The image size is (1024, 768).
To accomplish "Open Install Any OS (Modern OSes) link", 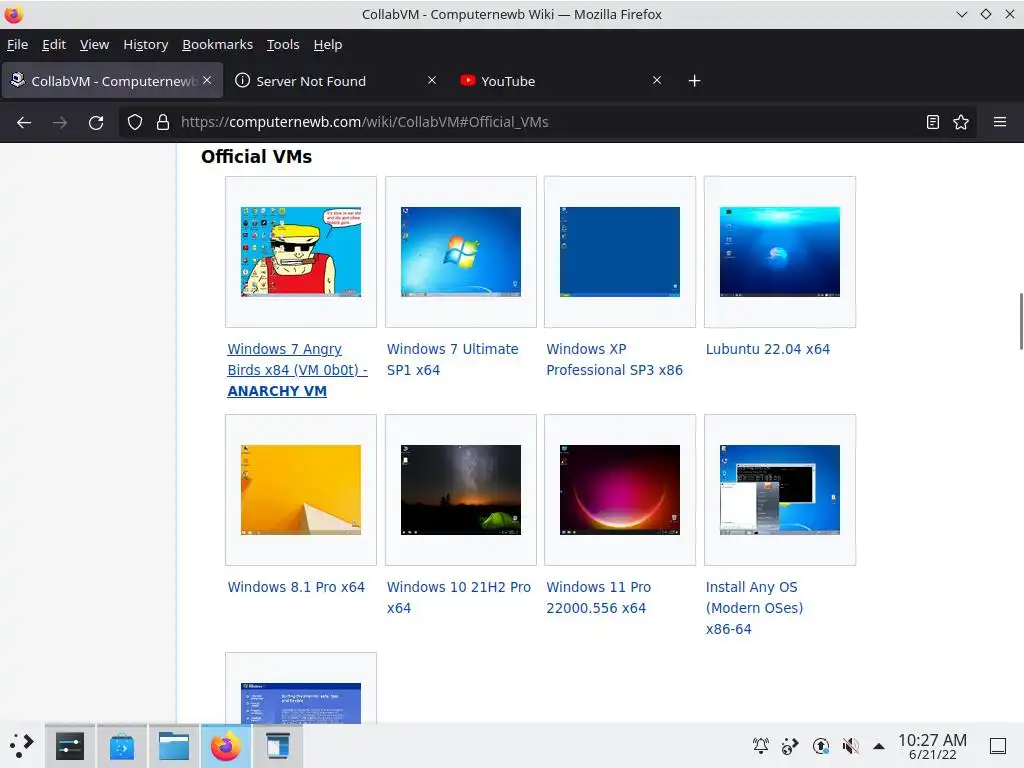I will pyautogui.click(x=754, y=608).
